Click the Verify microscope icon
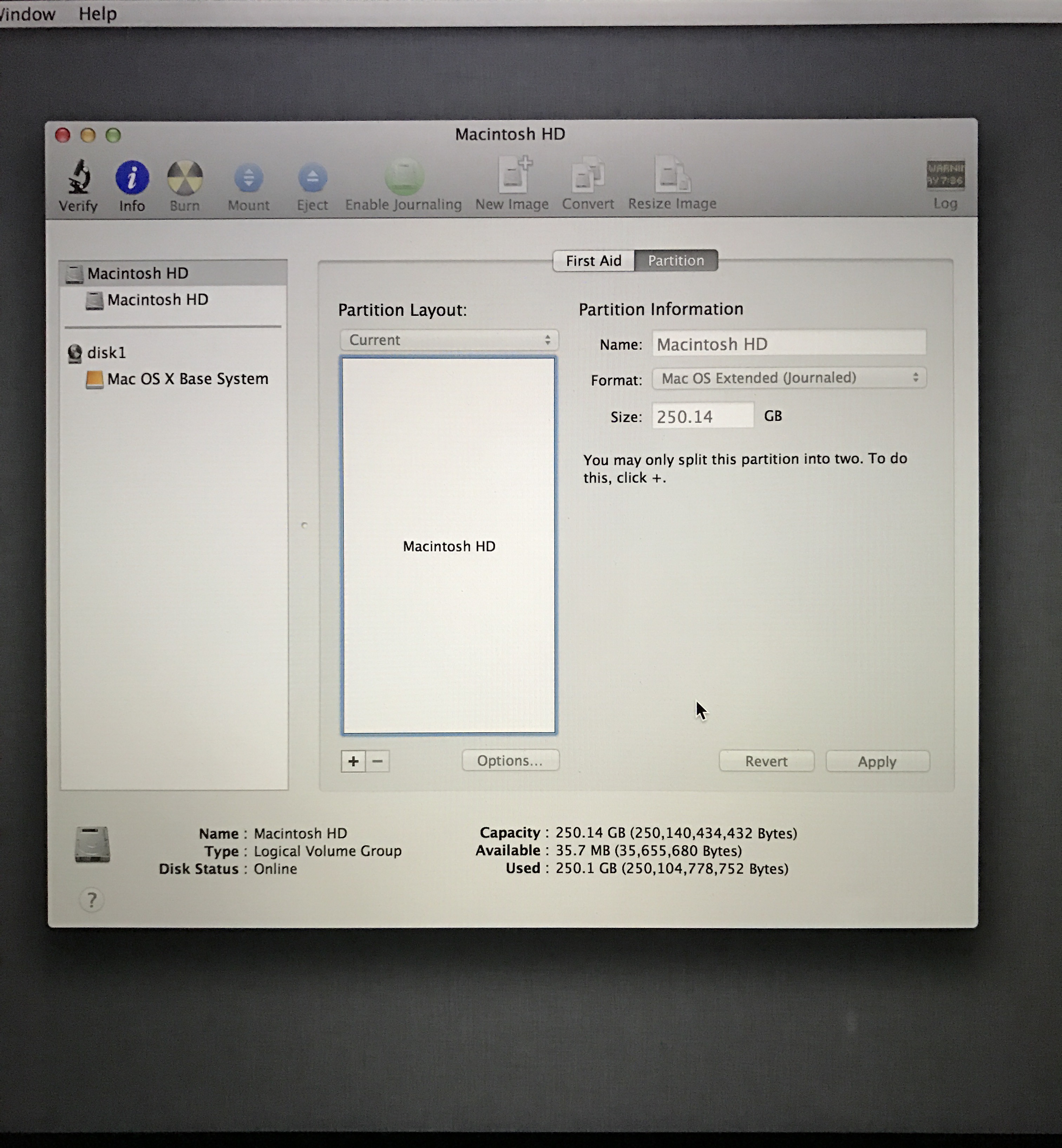1062x1148 pixels. click(79, 177)
